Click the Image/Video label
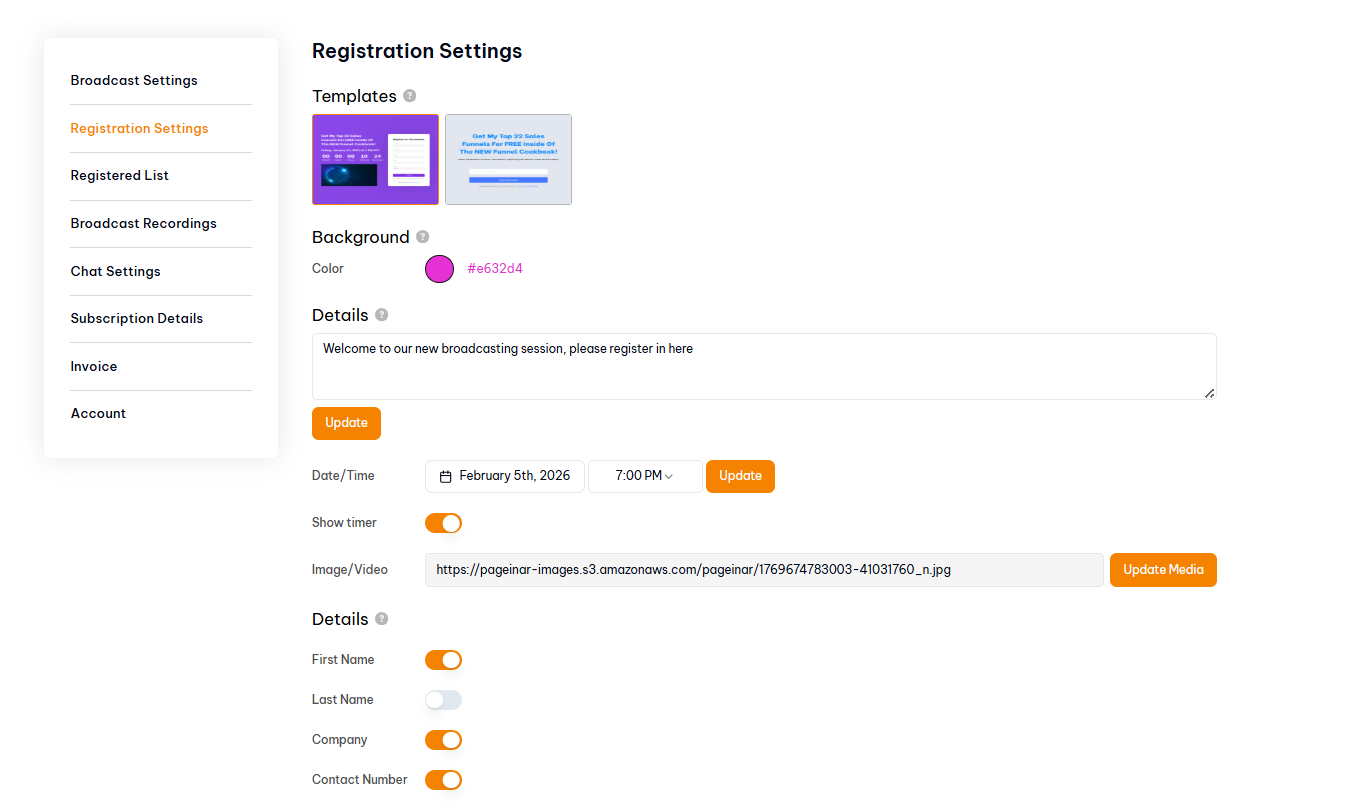This screenshot has height=805, width=1361. pyautogui.click(x=350, y=570)
